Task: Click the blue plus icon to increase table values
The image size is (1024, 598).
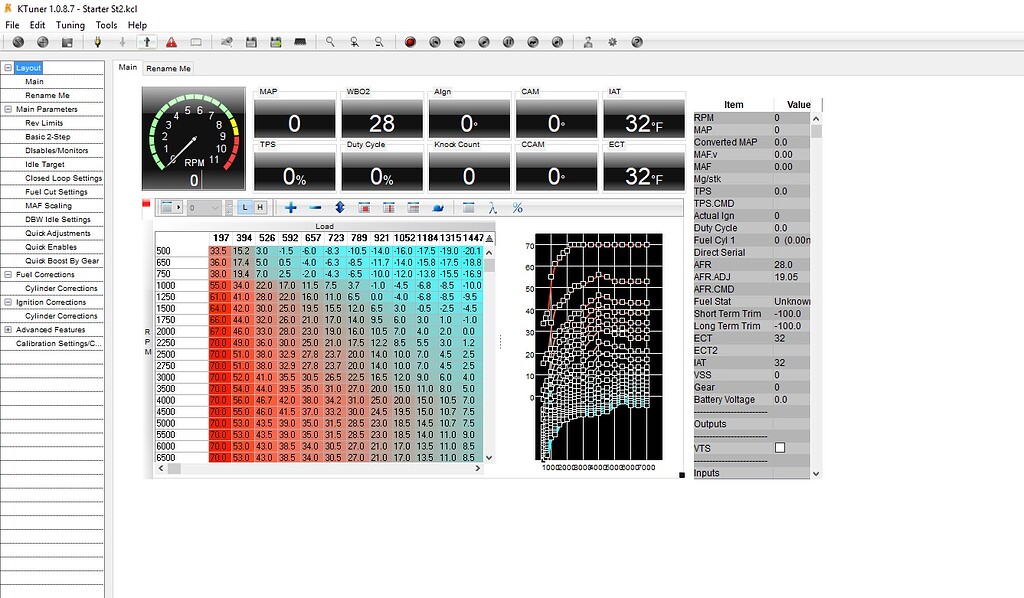Action: [291, 207]
